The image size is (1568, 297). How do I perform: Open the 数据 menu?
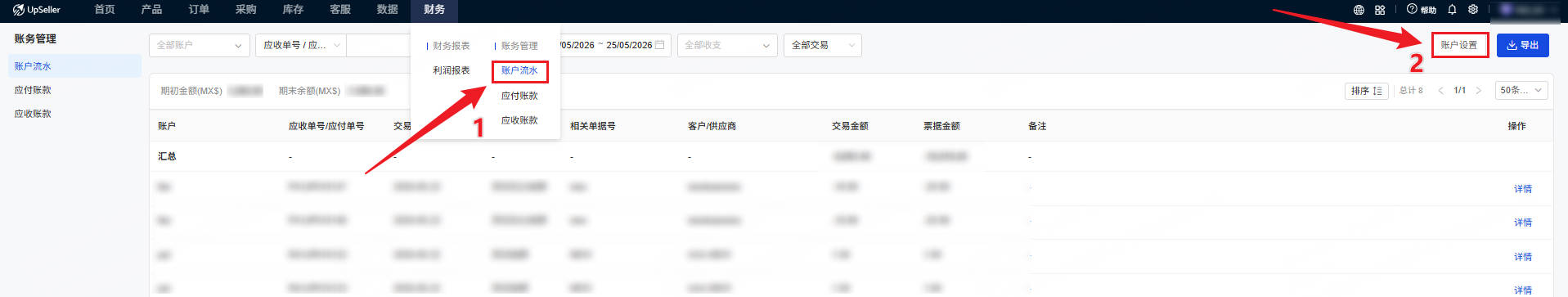click(x=387, y=10)
